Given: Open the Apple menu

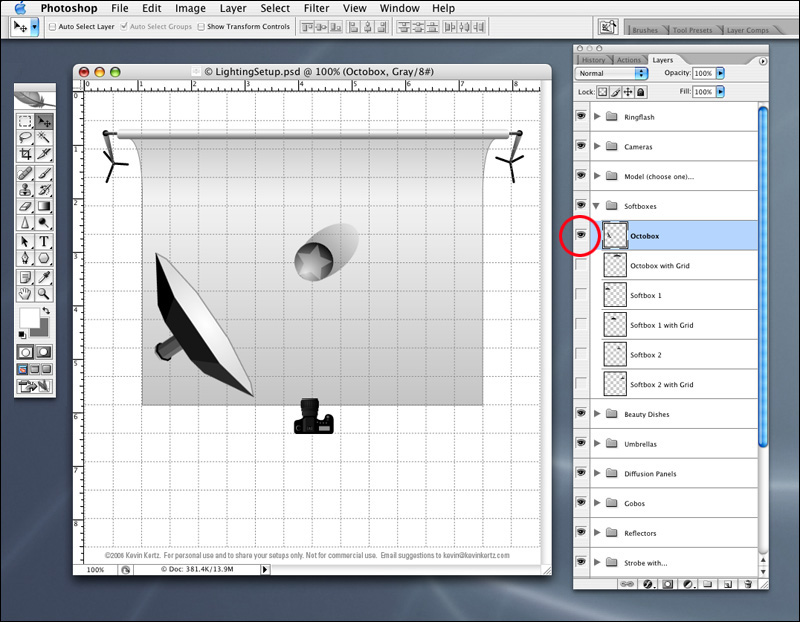Looking at the screenshot, I should pyautogui.click(x=20, y=8).
